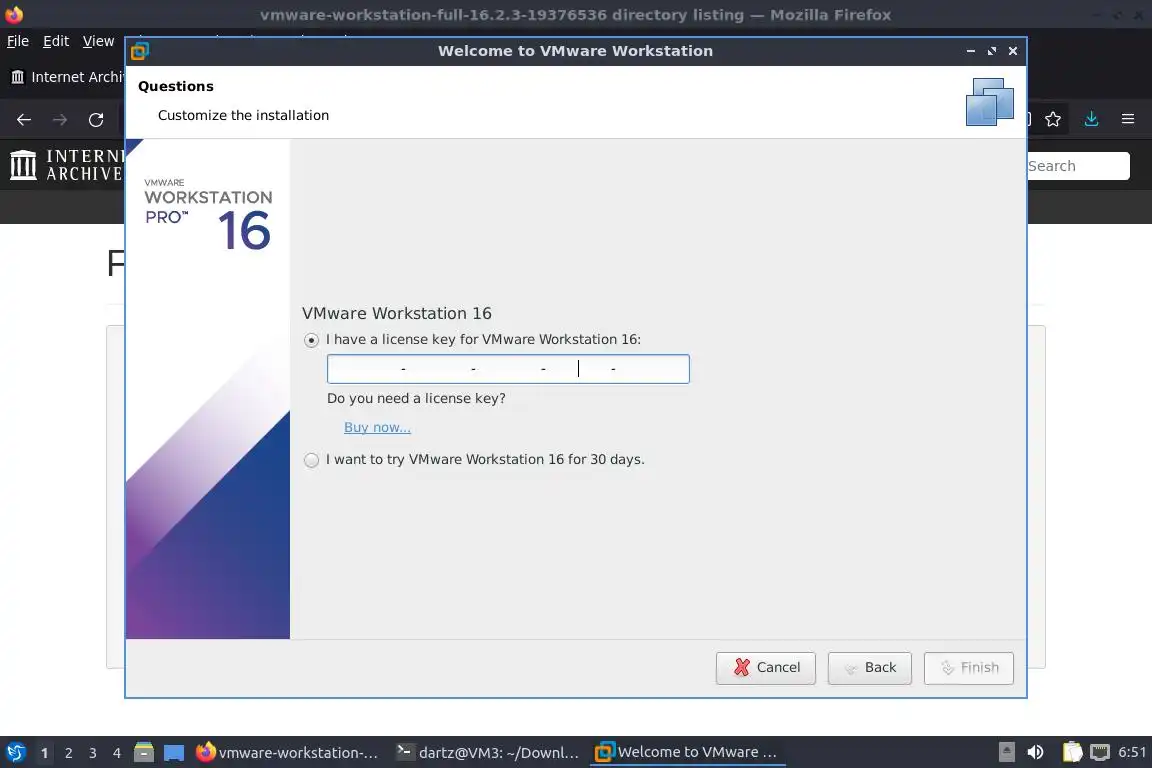Open the Buy now link
Viewport: 1152px width, 768px height.
(377, 427)
